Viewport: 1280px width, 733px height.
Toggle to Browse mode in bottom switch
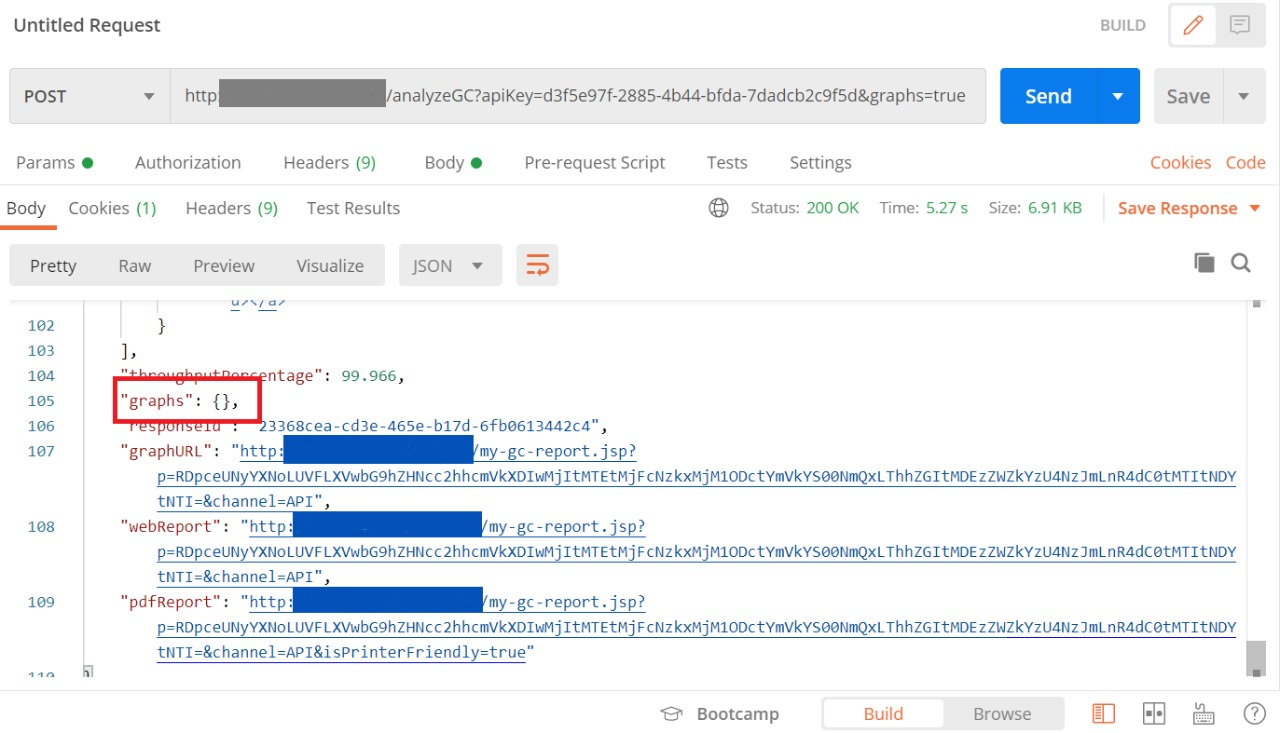(1002, 714)
